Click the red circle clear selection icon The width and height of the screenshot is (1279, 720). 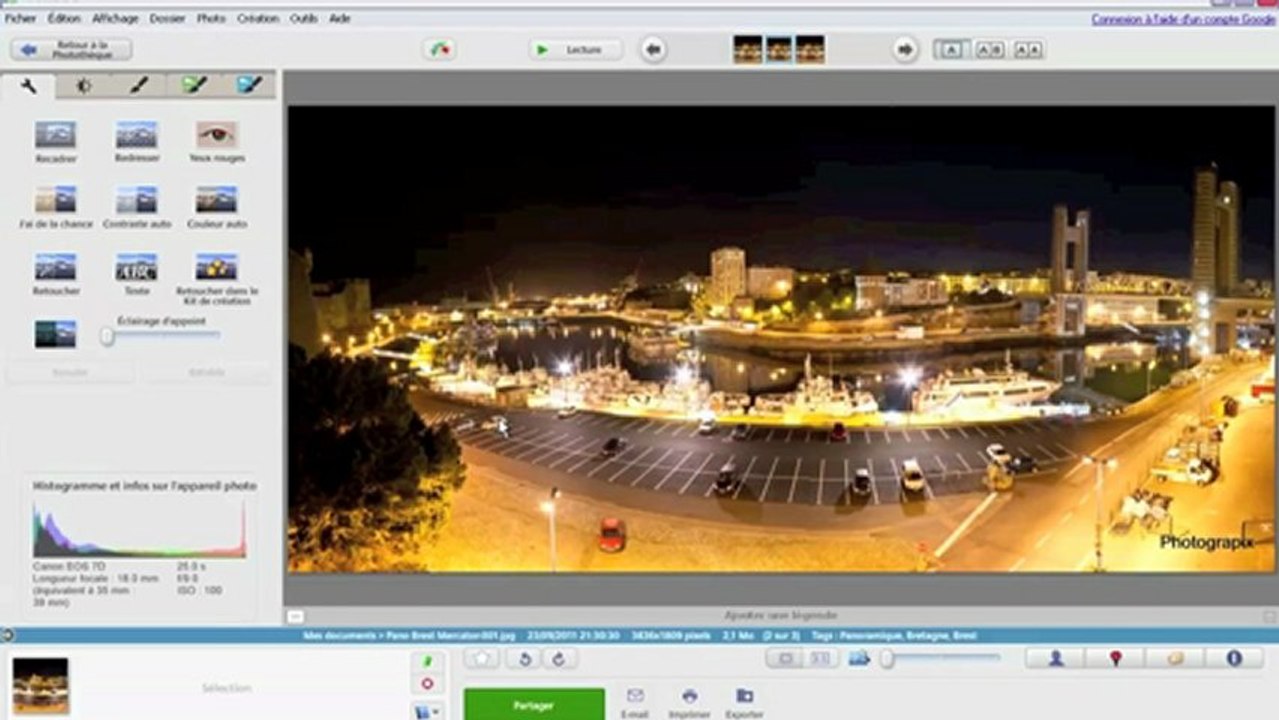pos(427,684)
